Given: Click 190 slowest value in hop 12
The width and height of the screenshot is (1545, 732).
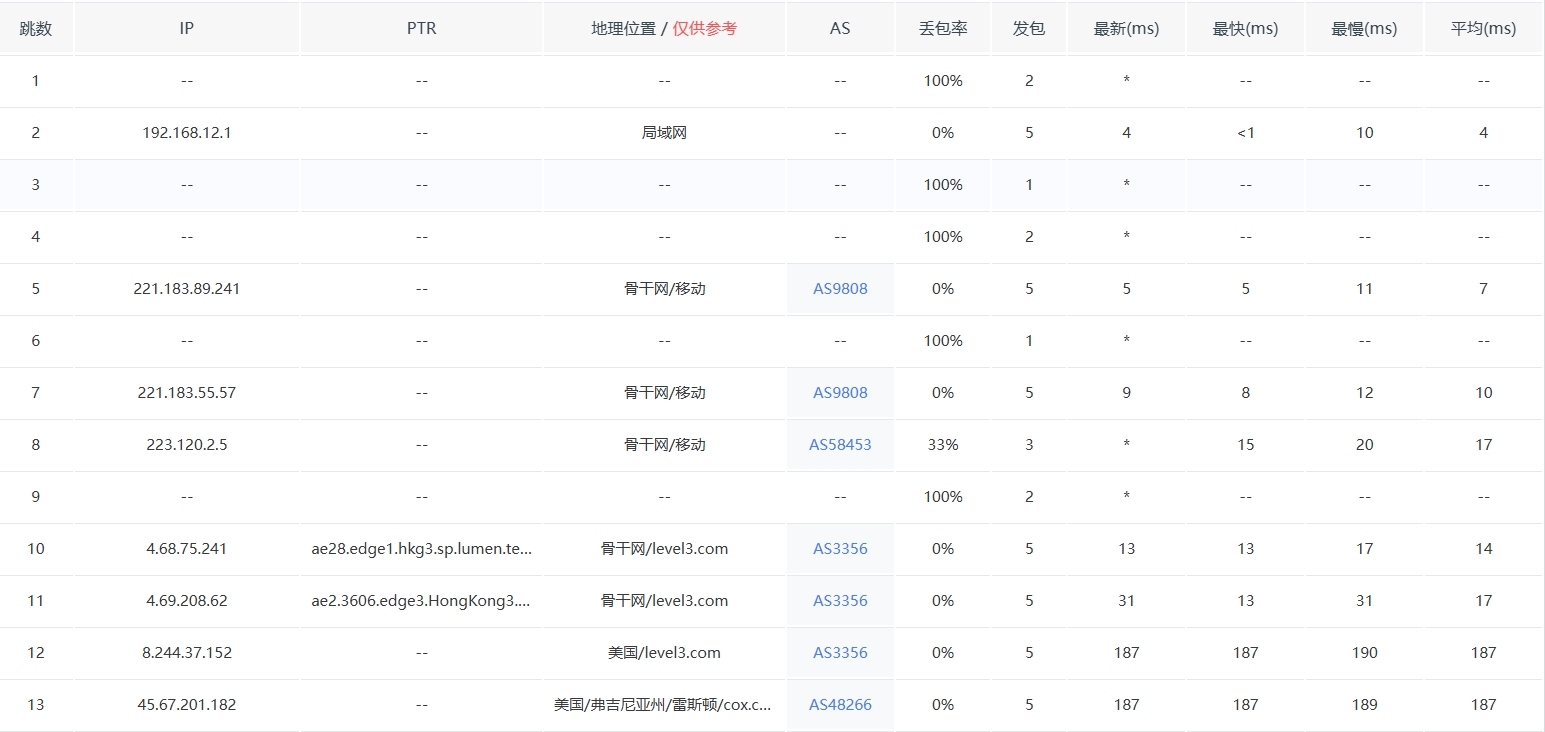Looking at the screenshot, I should coord(1364,653).
